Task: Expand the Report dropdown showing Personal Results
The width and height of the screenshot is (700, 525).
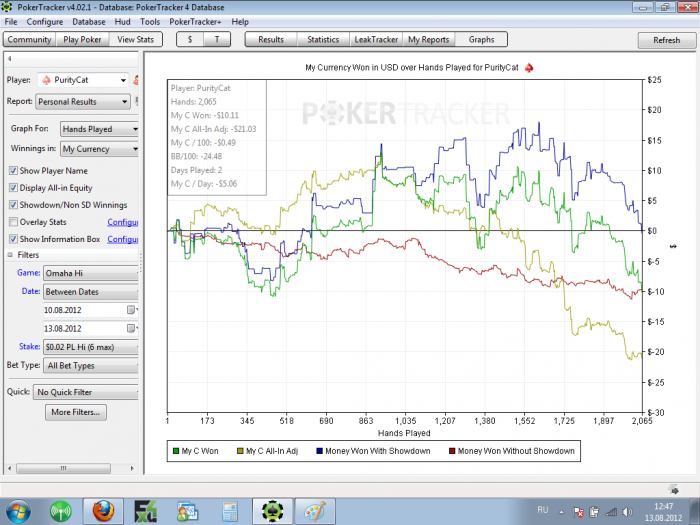Action: pyautogui.click(x=83, y=101)
